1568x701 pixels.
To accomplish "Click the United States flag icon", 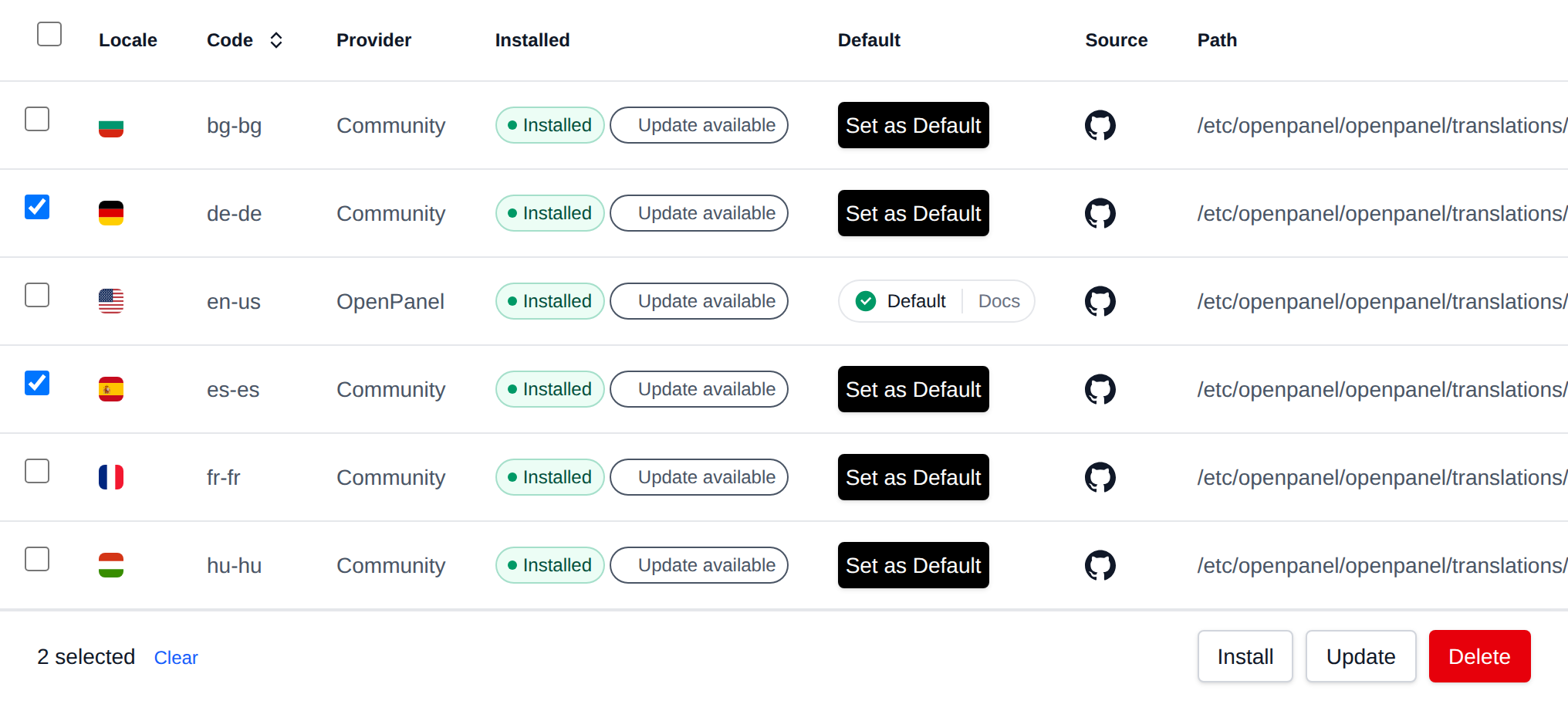I will click(111, 301).
